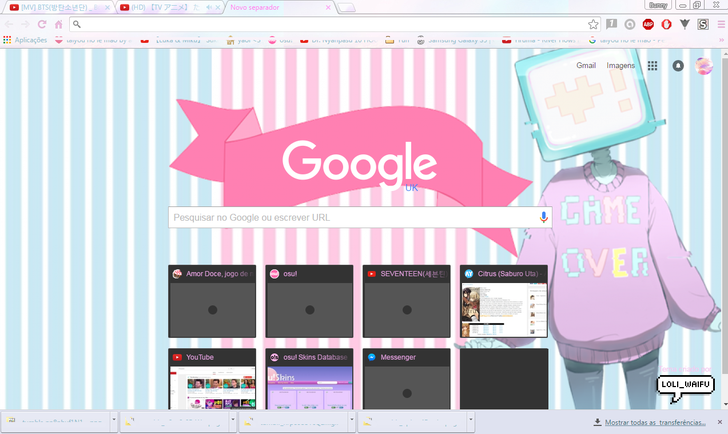Image resolution: width=728 pixels, height=434 pixels.
Task: Expand fourth download item's dropdown arrow
Action: click(471, 421)
